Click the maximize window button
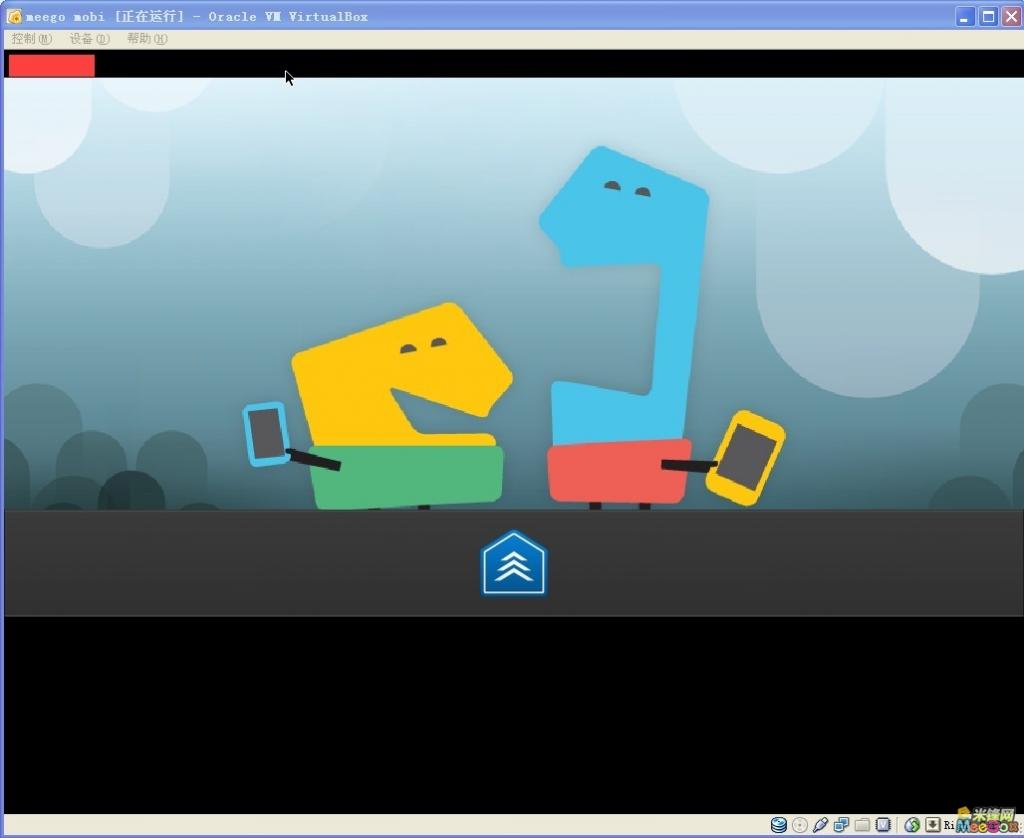Image resolution: width=1024 pixels, height=838 pixels. tap(987, 15)
